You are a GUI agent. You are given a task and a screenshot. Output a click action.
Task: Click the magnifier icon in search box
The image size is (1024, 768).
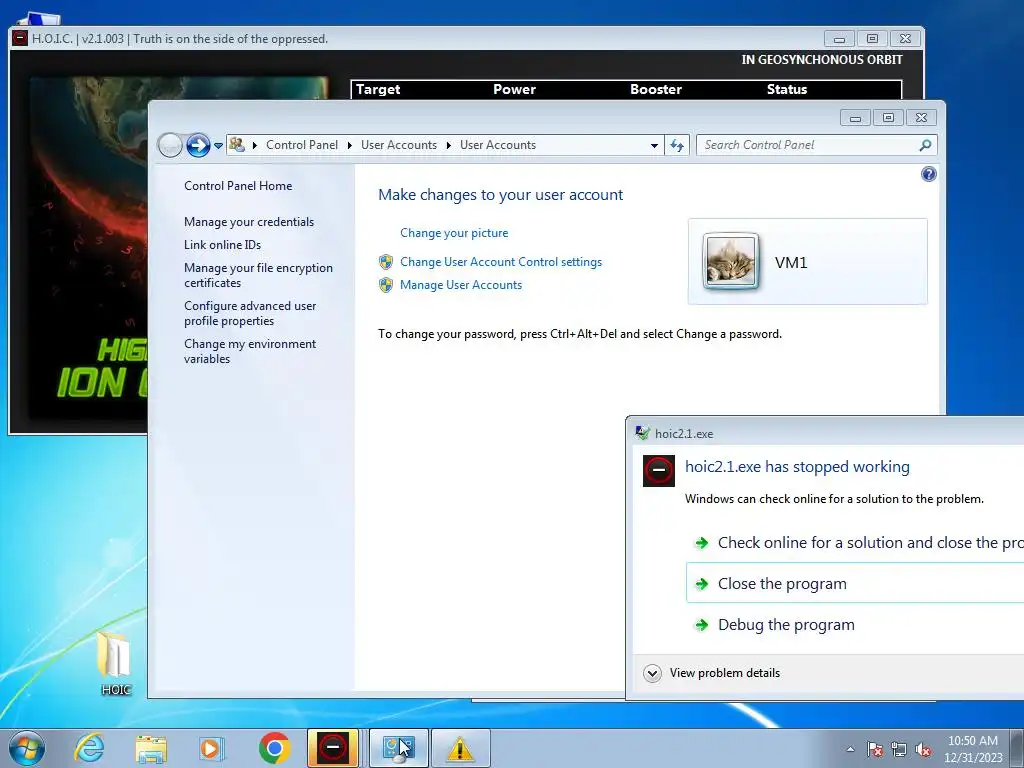click(x=925, y=145)
